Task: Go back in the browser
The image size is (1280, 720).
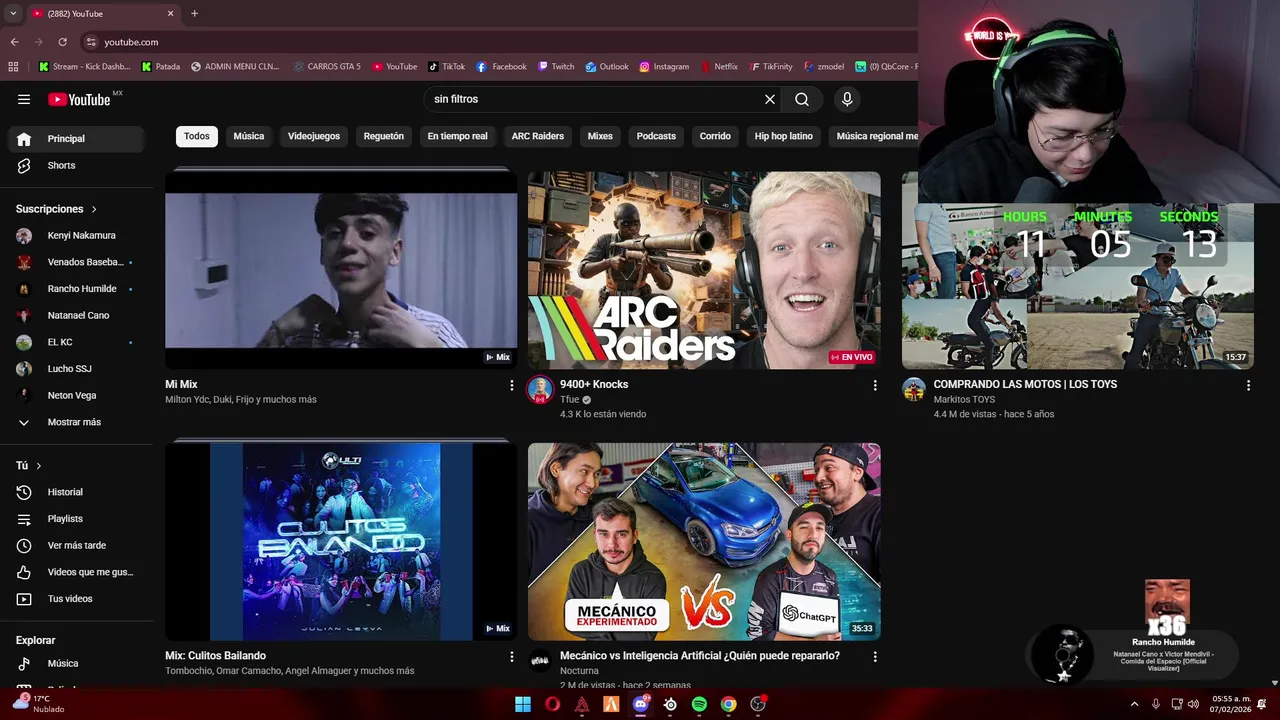Action: click(14, 42)
